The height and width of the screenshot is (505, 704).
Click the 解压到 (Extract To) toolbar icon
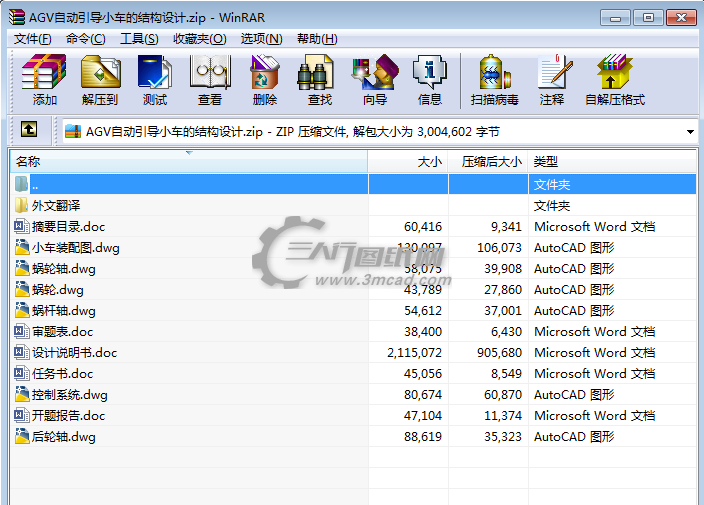pos(101,71)
